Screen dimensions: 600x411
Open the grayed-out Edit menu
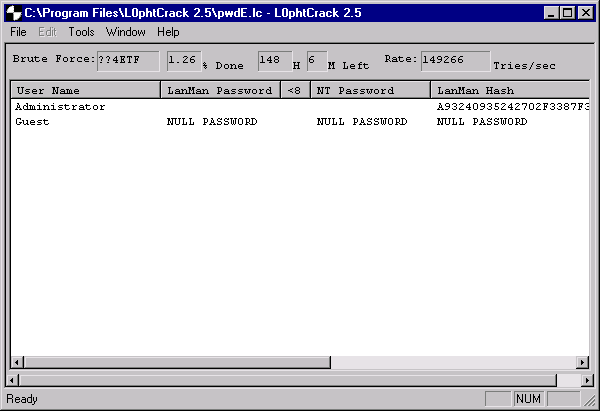tap(47, 32)
